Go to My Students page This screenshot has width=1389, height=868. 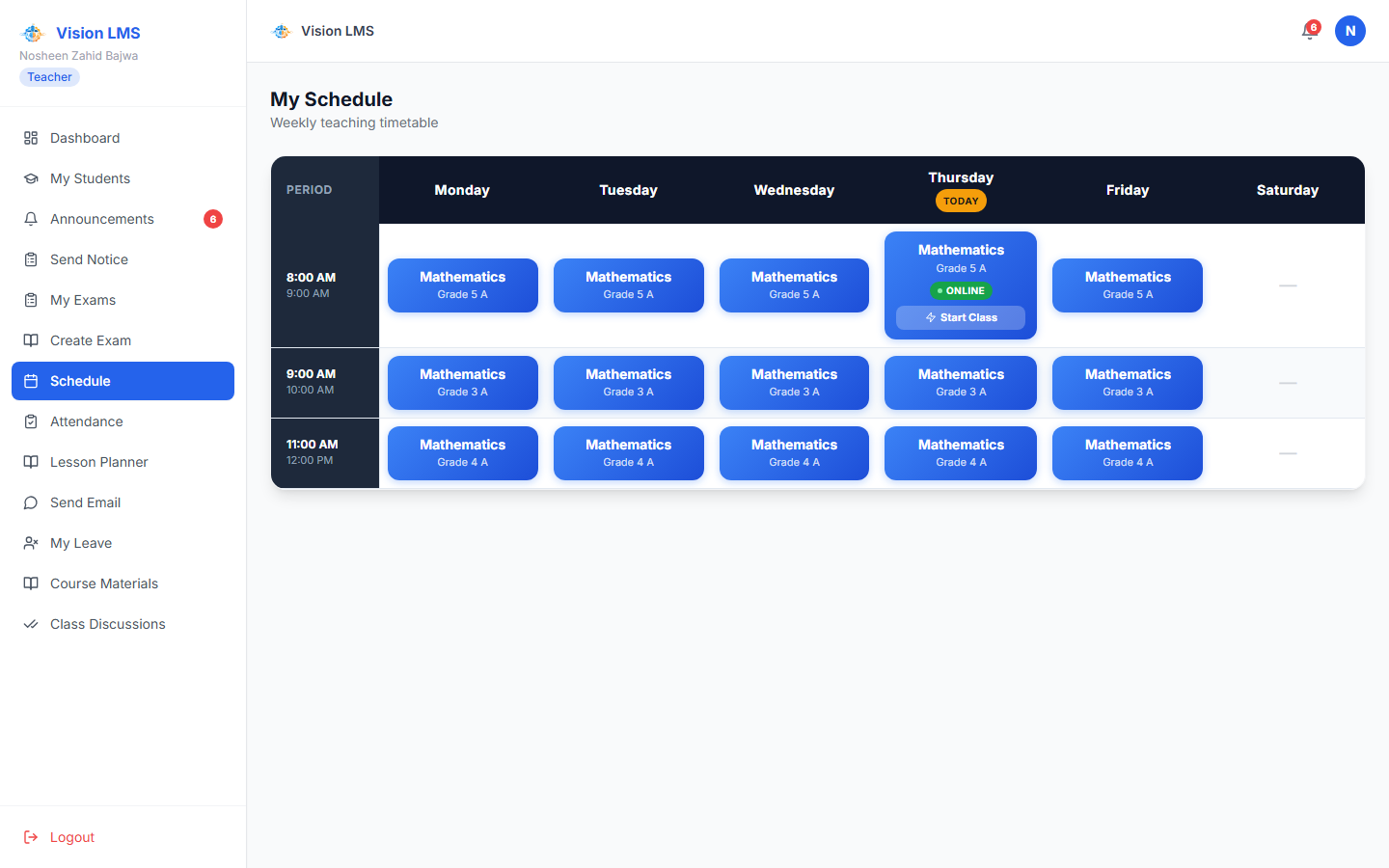coord(123,178)
